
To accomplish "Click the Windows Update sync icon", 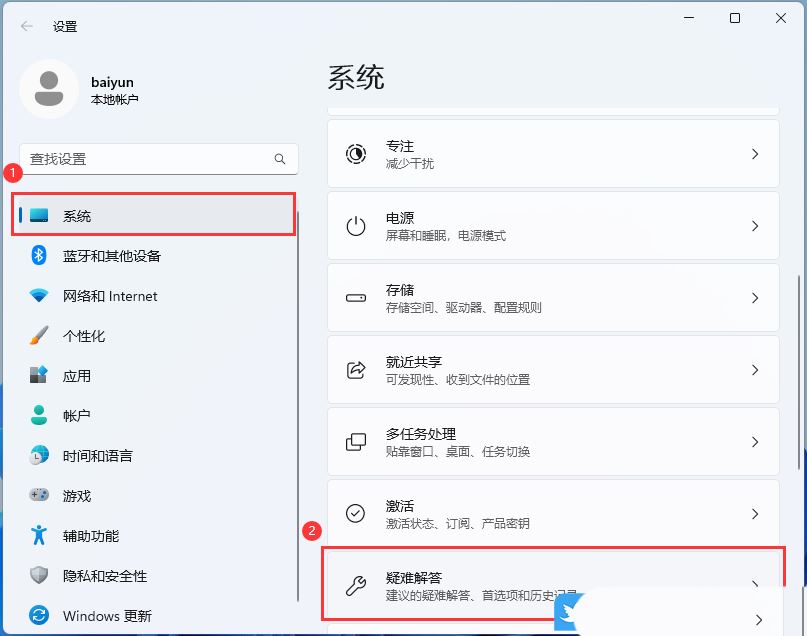I will point(39,615).
